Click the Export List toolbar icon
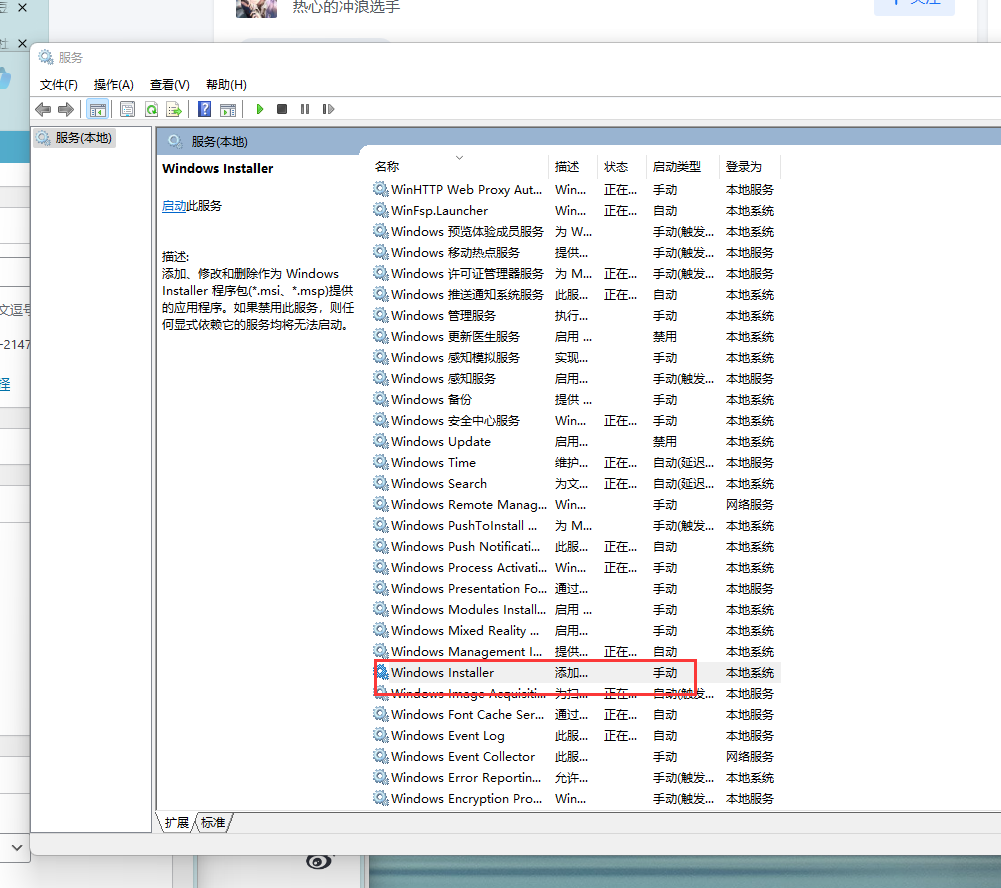The height and width of the screenshot is (888, 1001). click(174, 109)
